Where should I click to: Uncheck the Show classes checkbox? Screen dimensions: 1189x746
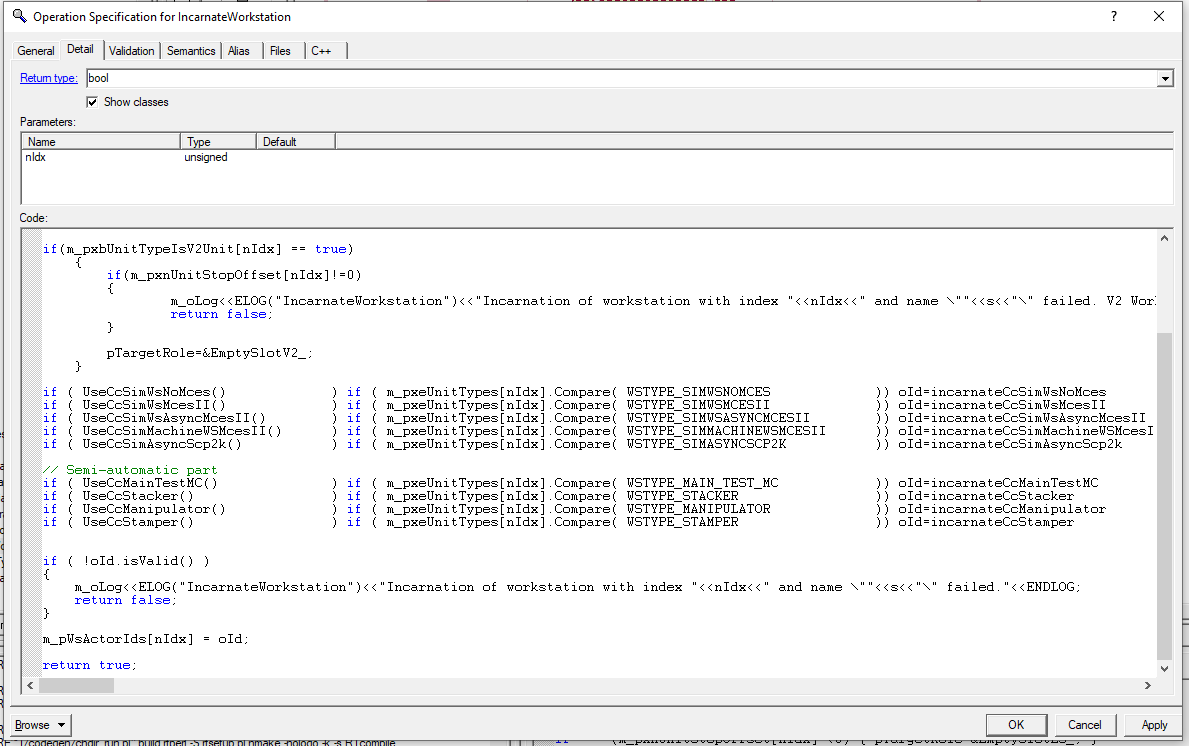(92, 101)
